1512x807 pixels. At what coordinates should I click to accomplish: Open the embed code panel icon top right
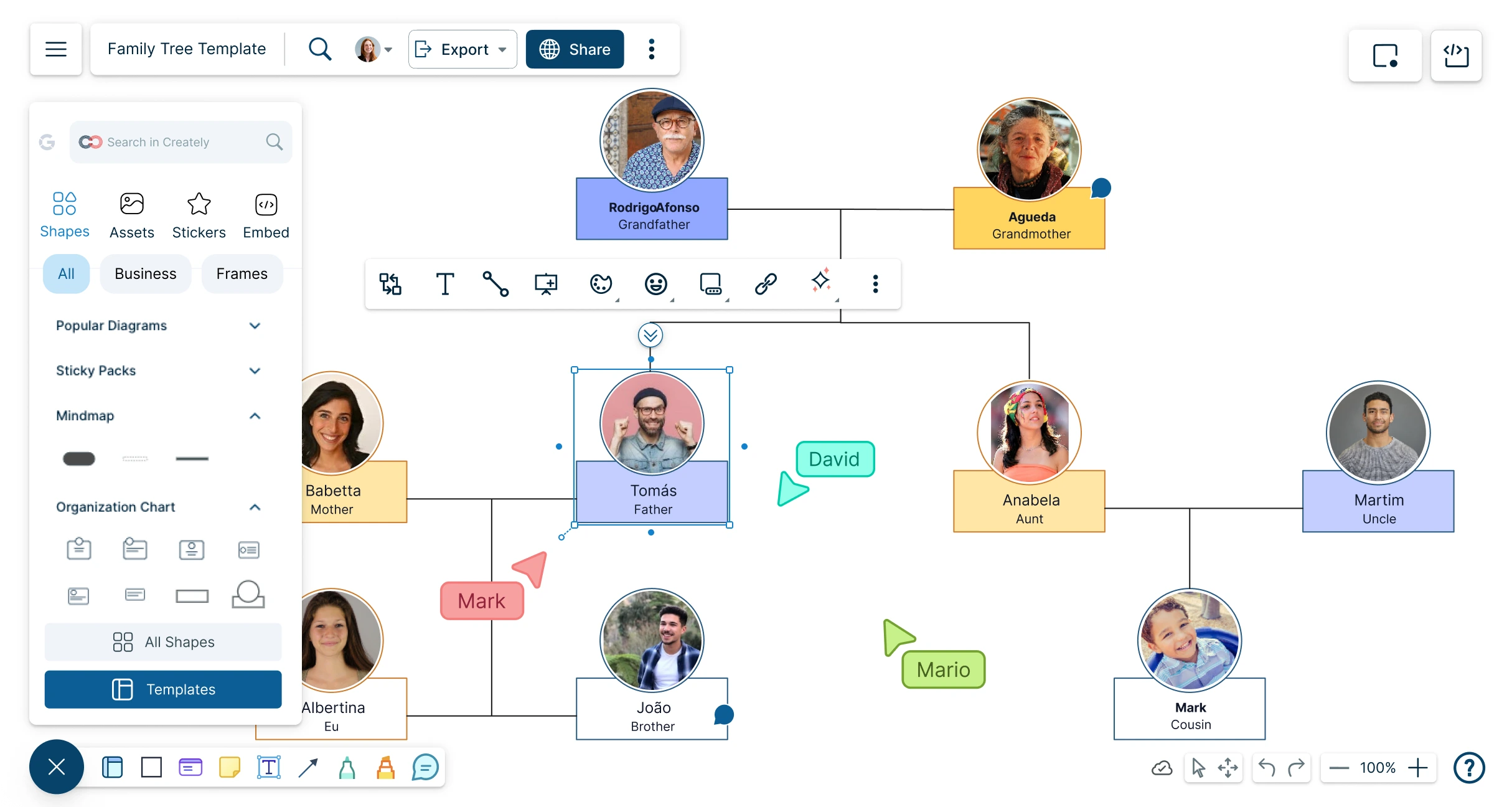[1456, 55]
